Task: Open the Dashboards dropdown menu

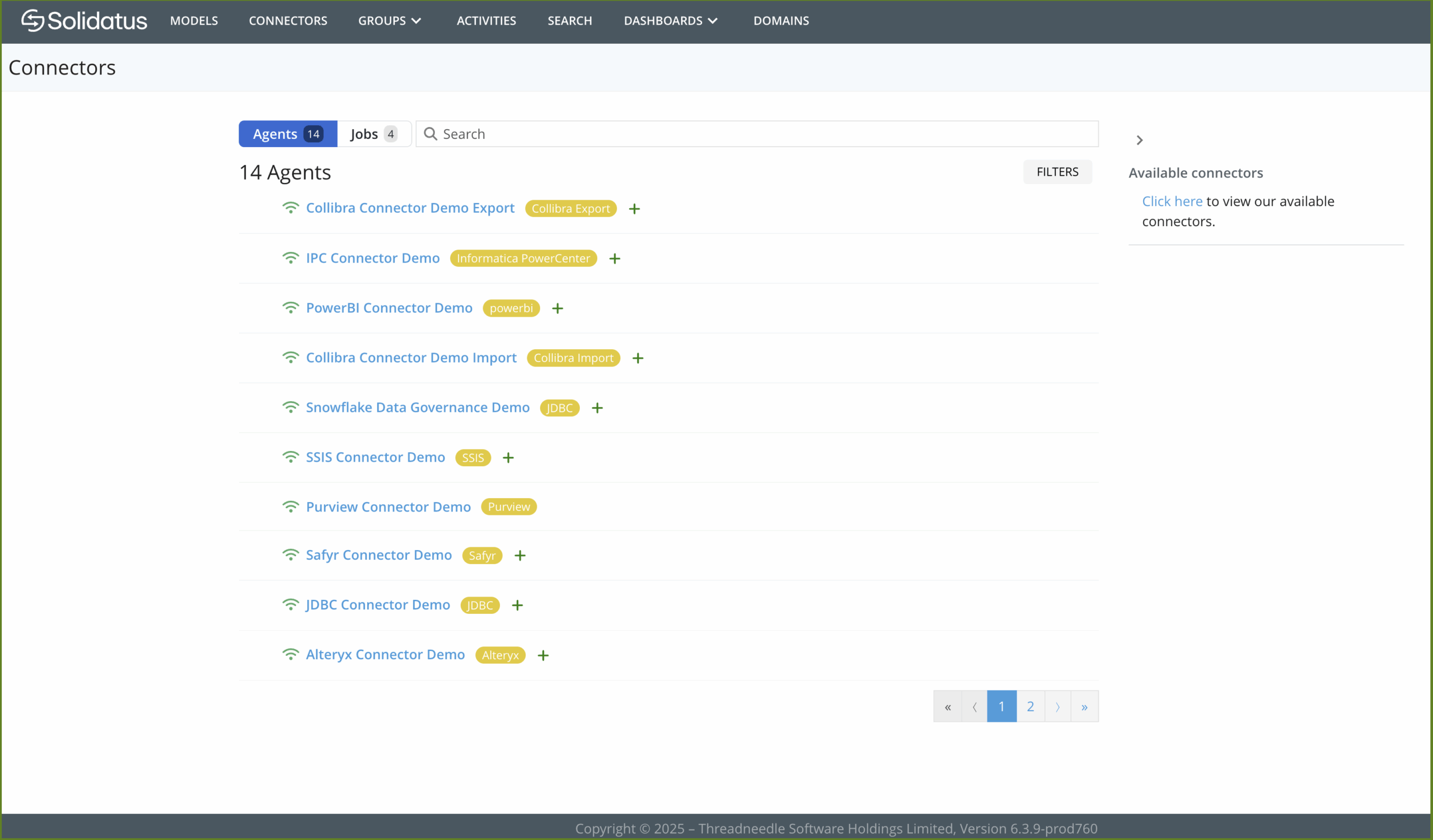Action: click(x=671, y=21)
